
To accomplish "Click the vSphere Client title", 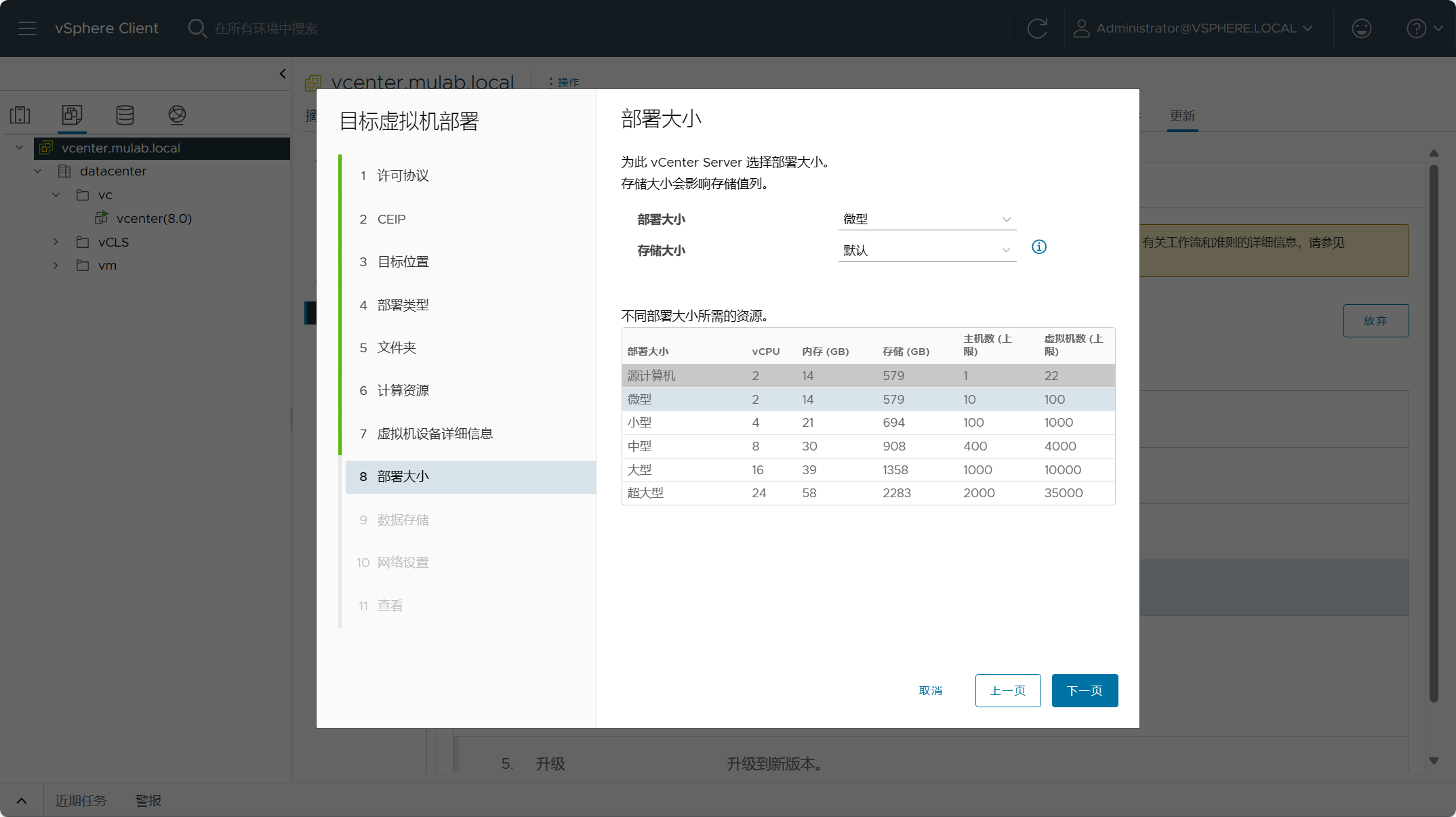I will [x=106, y=28].
